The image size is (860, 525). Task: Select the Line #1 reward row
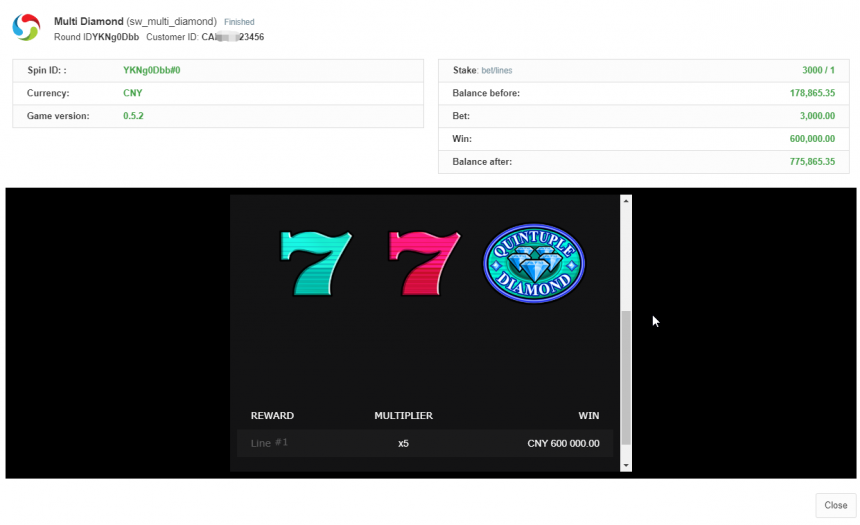(269, 443)
